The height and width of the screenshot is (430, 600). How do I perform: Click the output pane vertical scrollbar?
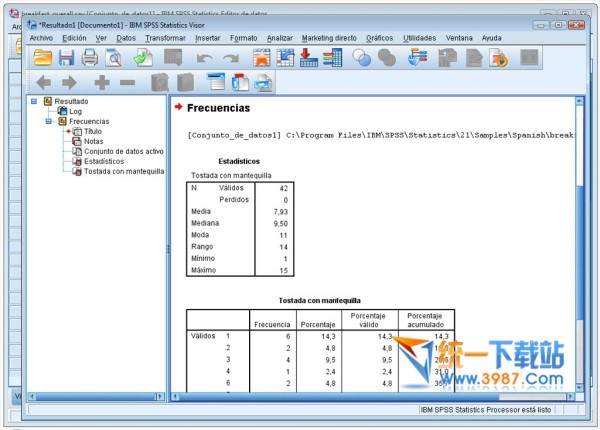(x=579, y=245)
